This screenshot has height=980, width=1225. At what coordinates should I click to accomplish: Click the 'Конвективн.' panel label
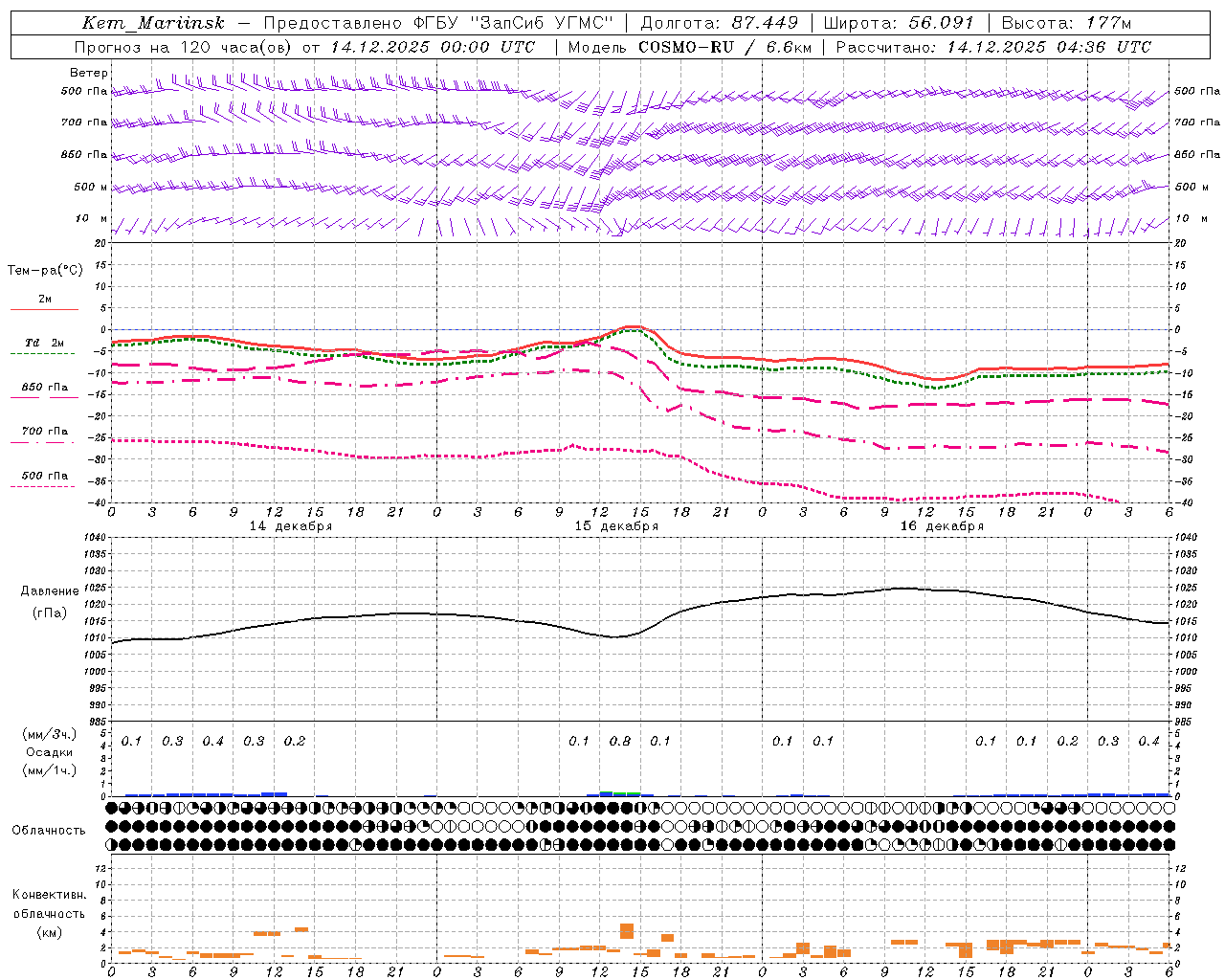pos(50,894)
